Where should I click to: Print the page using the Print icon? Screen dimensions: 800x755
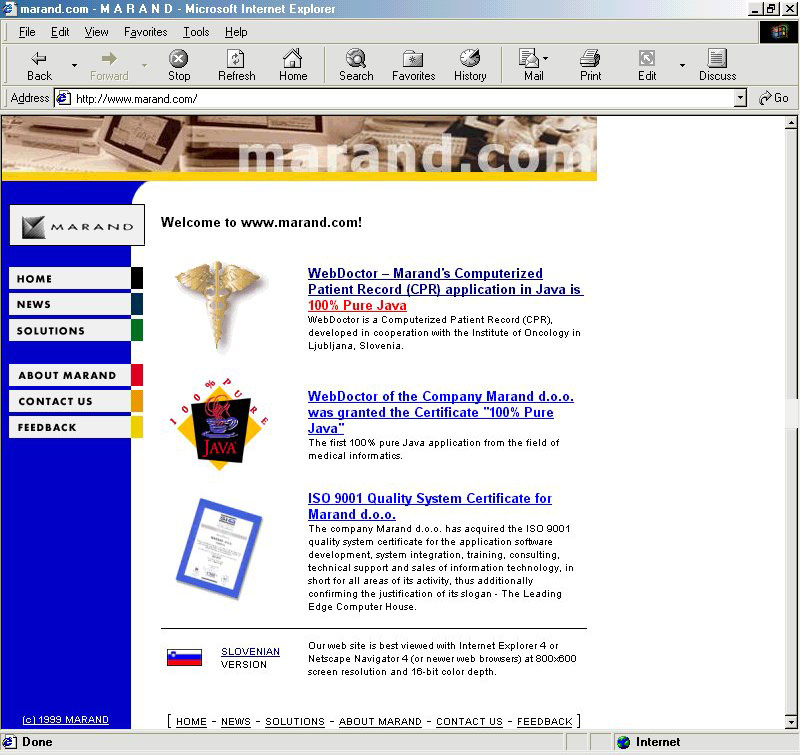coord(590,65)
